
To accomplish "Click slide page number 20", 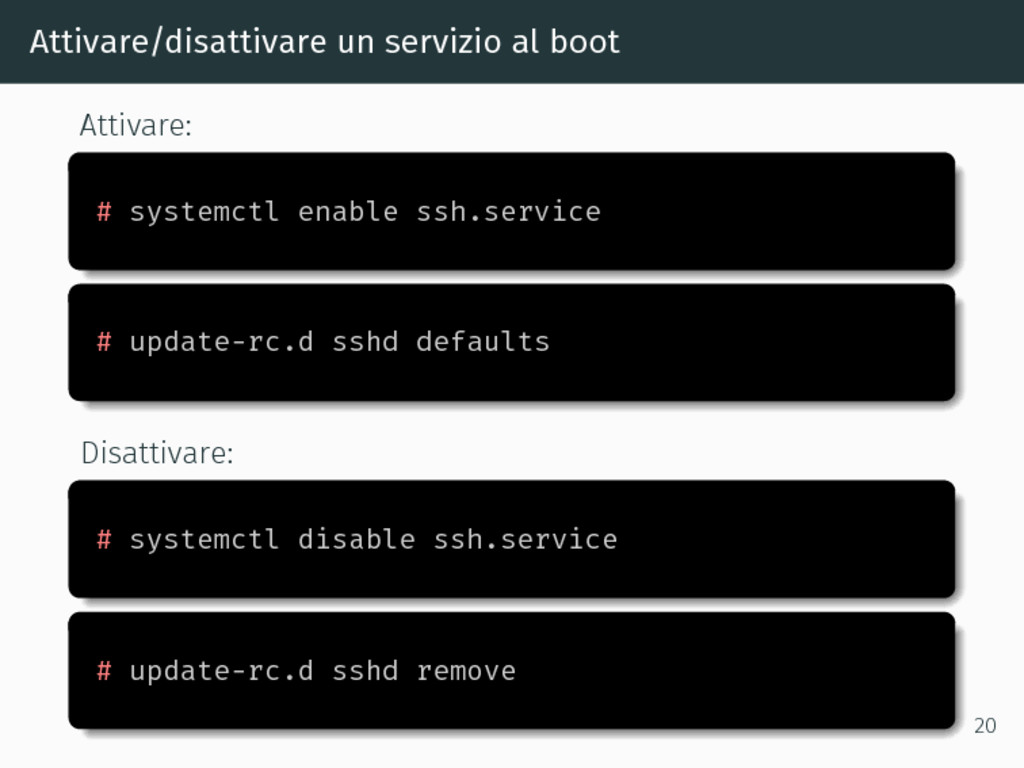I will tap(985, 726).
